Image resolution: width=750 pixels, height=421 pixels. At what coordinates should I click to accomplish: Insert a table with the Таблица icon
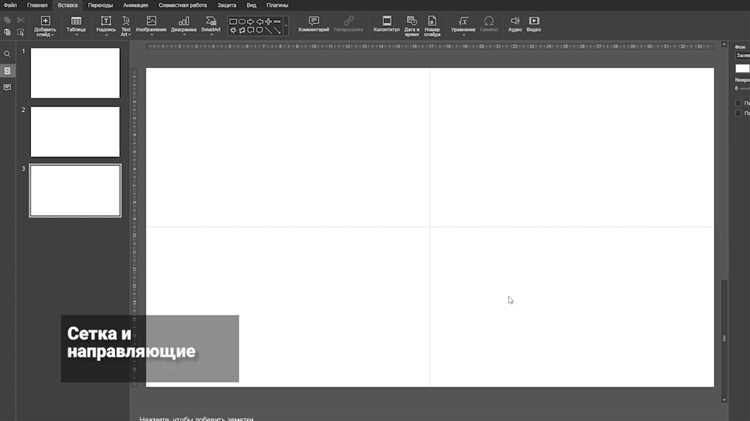[x=76, y=24]
